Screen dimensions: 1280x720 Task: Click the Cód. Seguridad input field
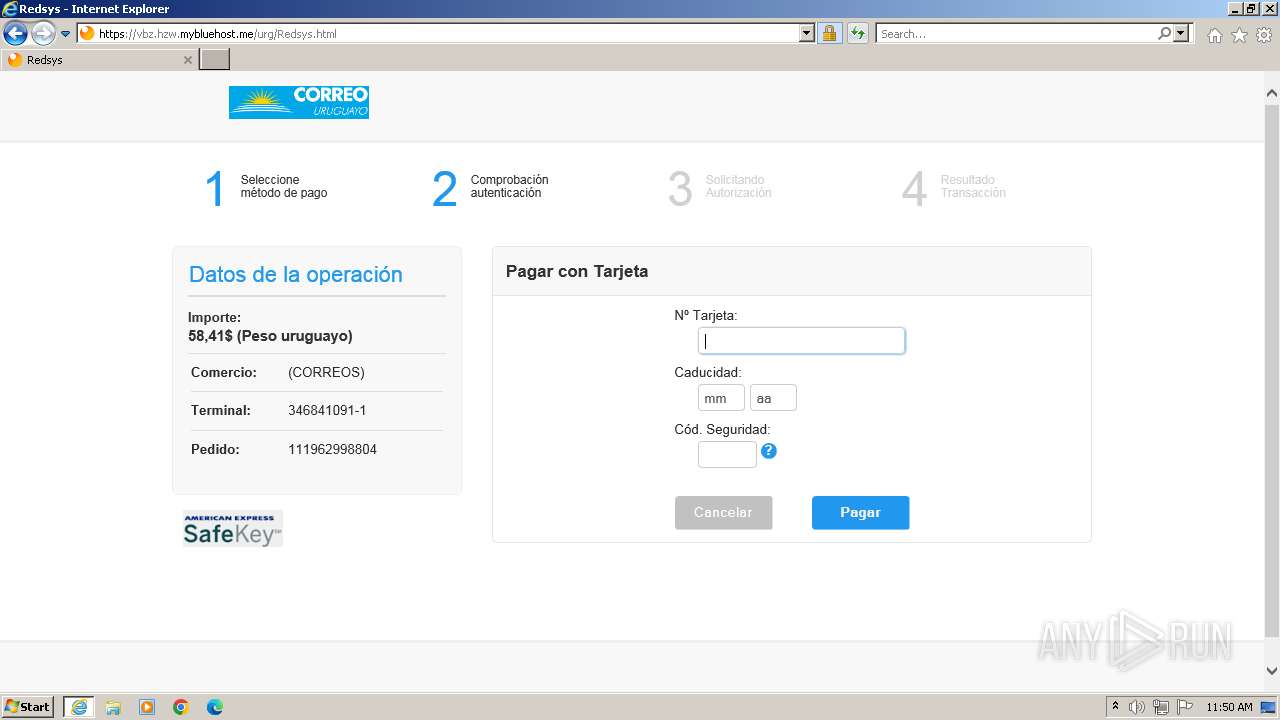[x=727, y=455]
